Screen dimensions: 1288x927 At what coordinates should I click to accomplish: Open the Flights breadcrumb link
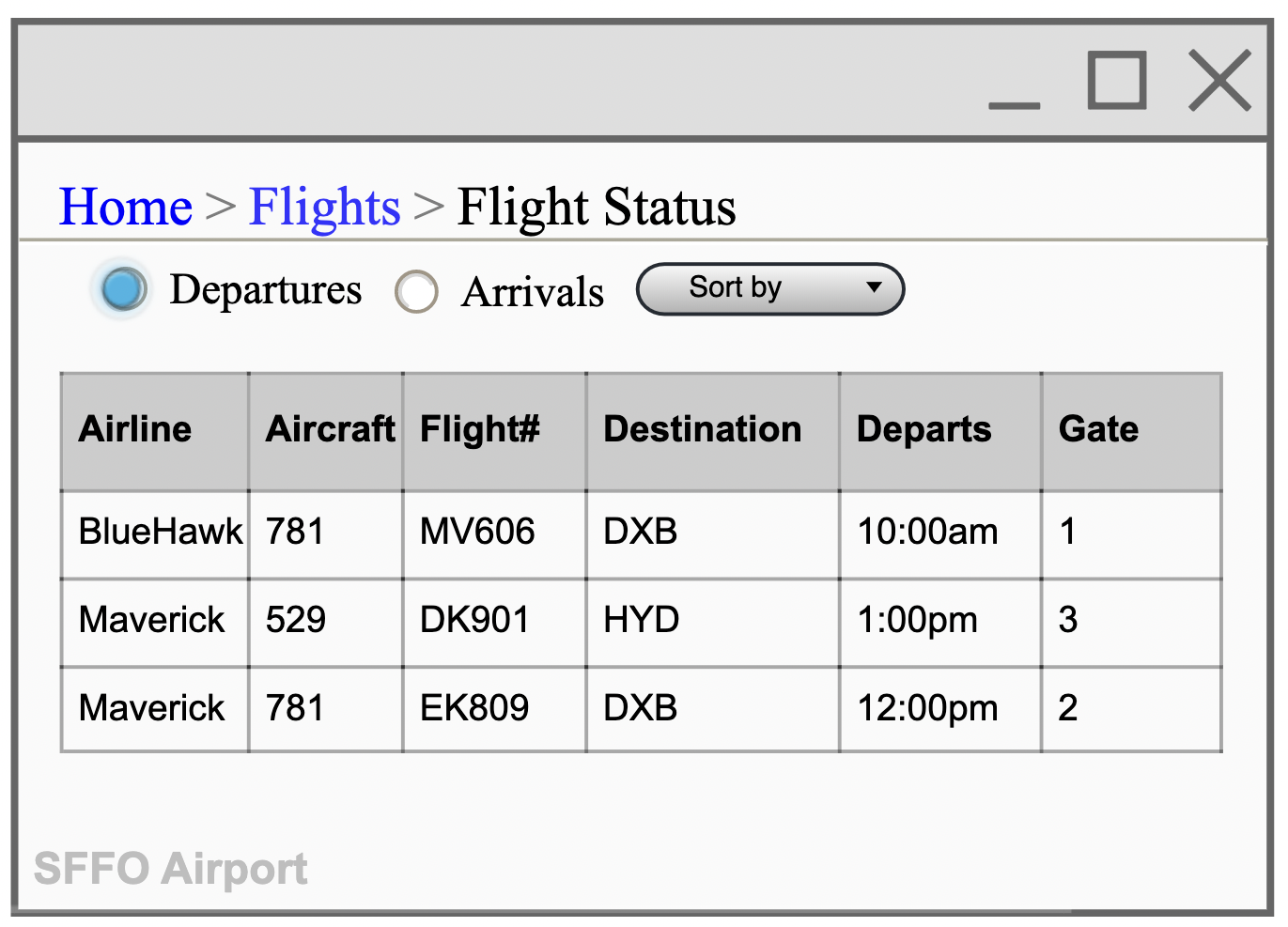[x=324, y=206]
